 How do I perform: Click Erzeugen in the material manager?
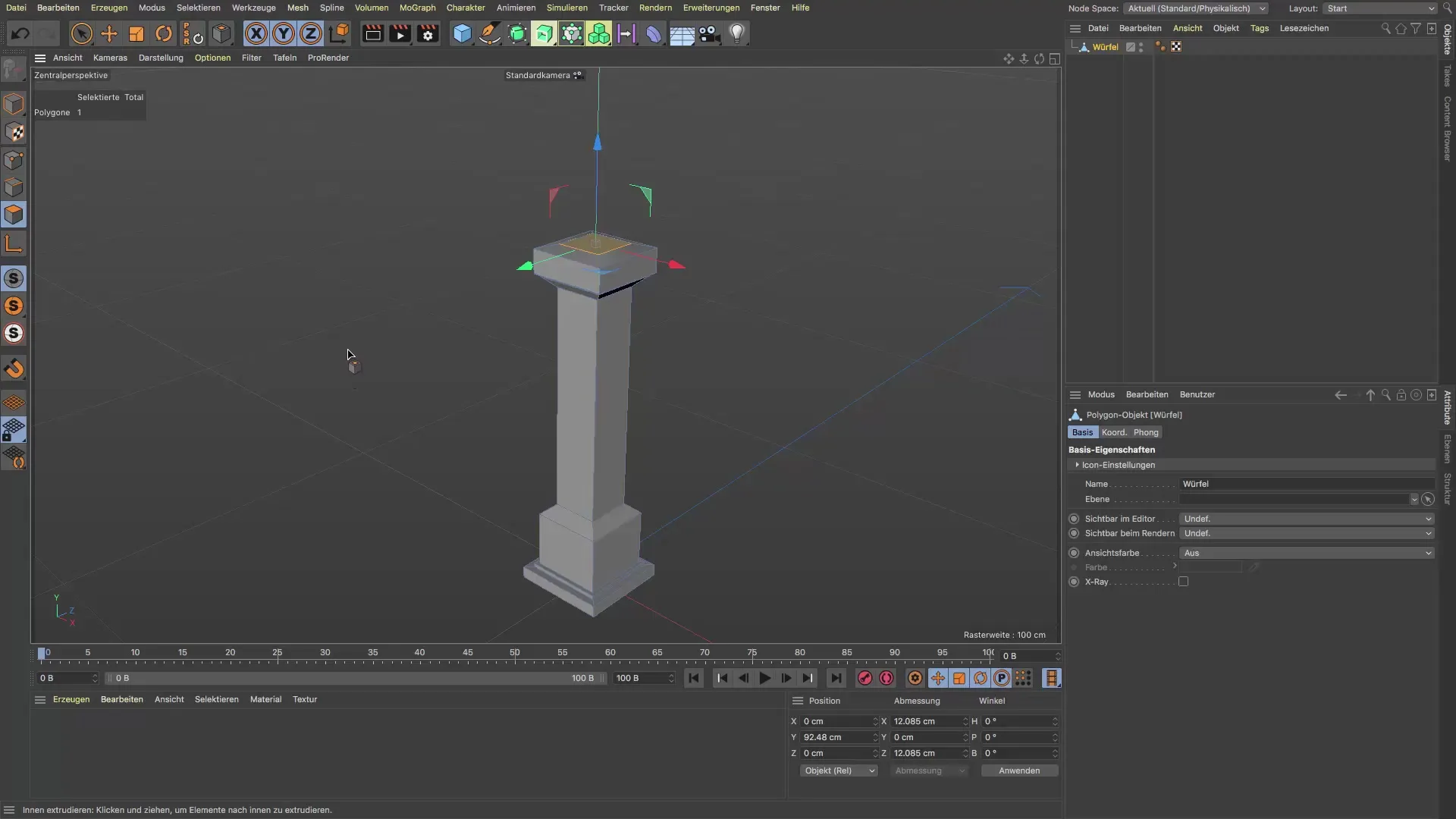pos(71,699)
